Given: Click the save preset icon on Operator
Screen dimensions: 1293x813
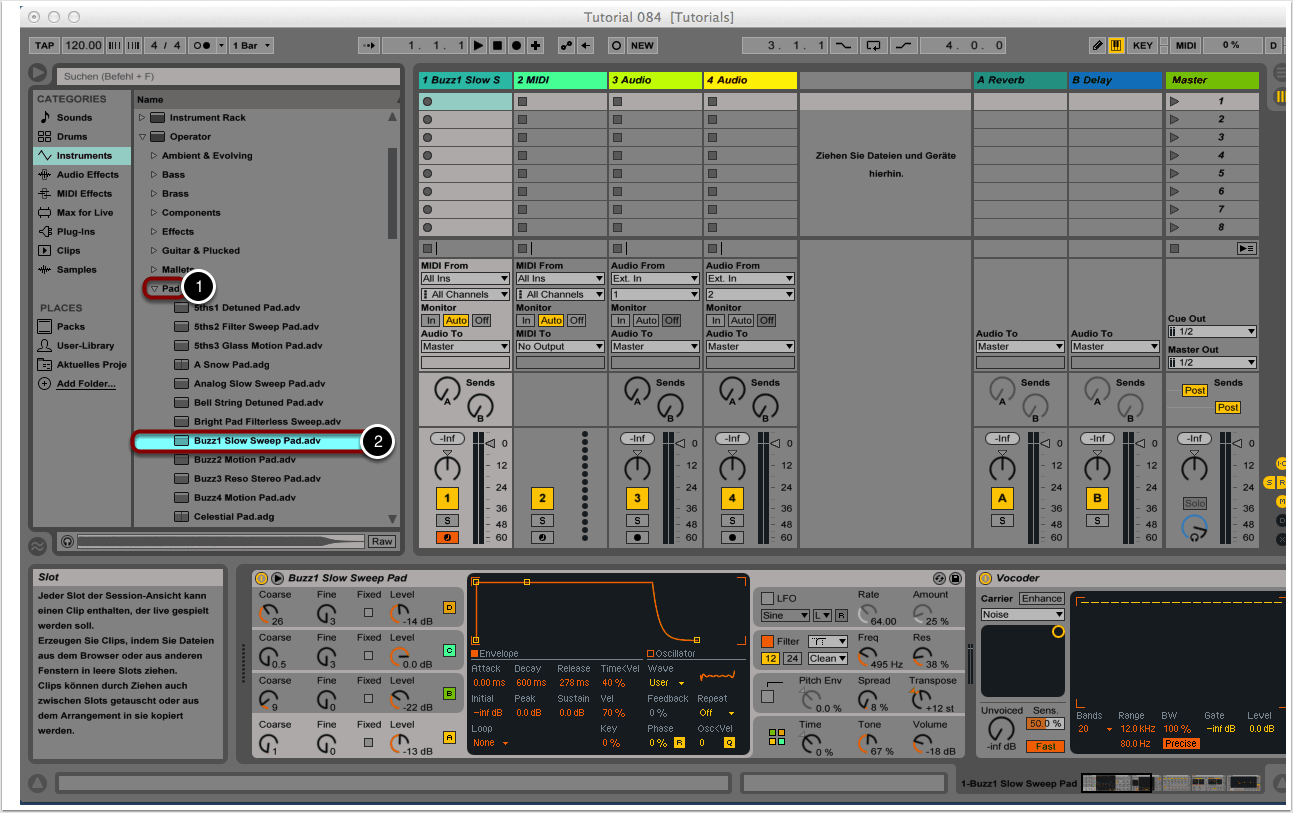Looking at the screenshot, I should point(955,578).
